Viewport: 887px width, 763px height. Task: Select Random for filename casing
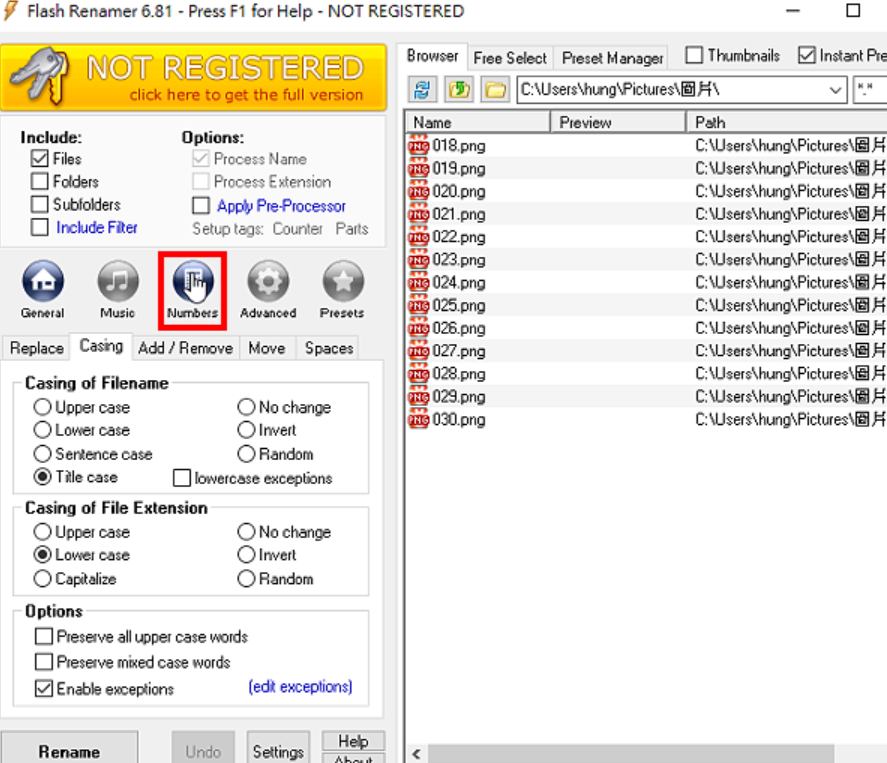(x=246, y=454)
